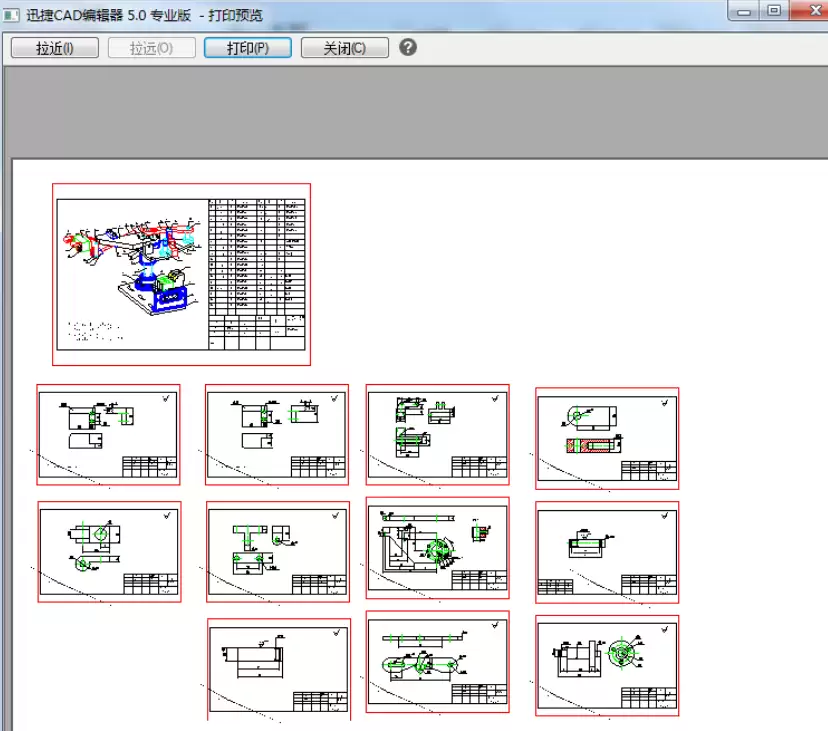Open help via the question mark icon
828x731 pixels.
(407, 47)
